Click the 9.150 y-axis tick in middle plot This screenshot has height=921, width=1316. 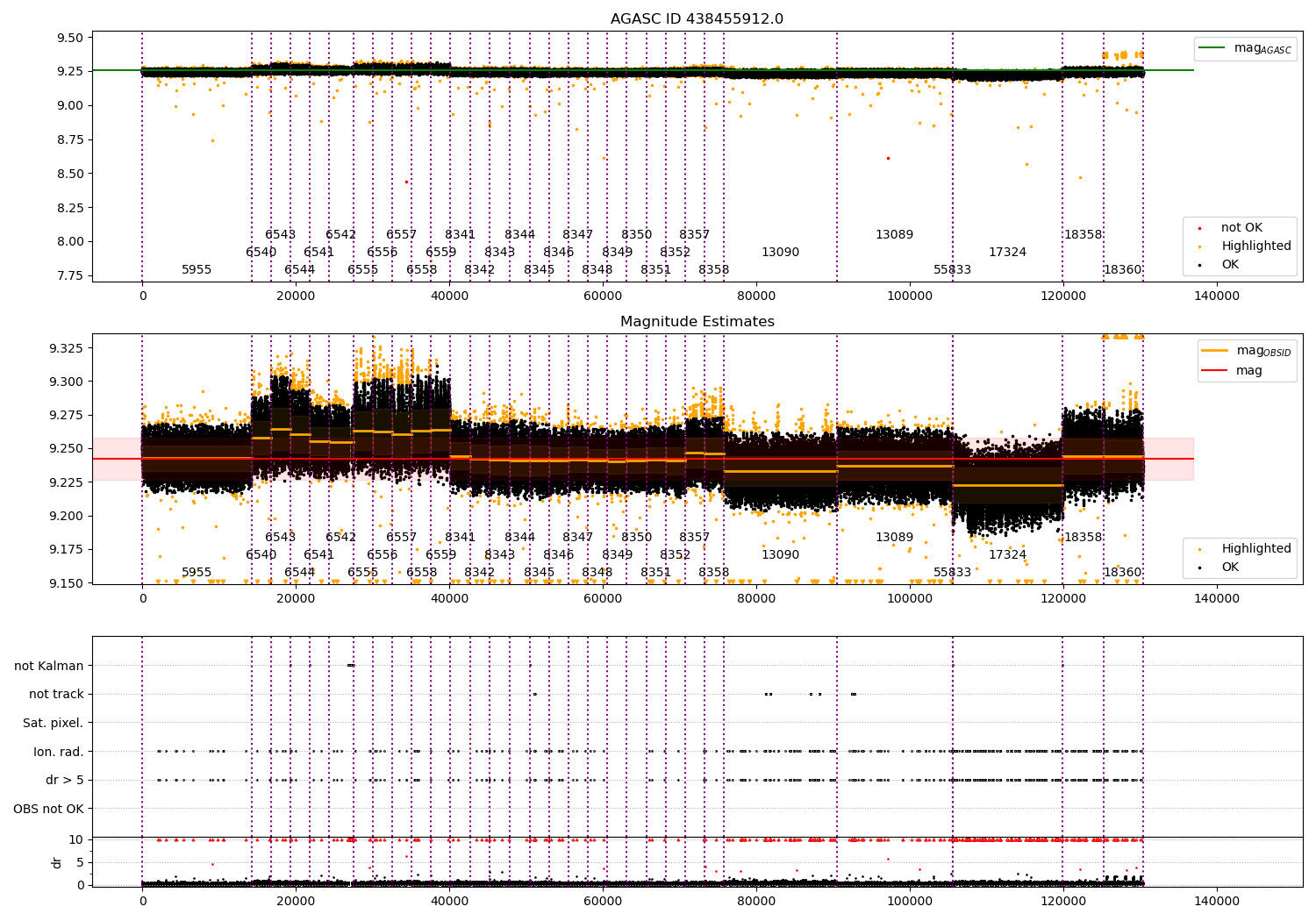(x=67, y=584)
